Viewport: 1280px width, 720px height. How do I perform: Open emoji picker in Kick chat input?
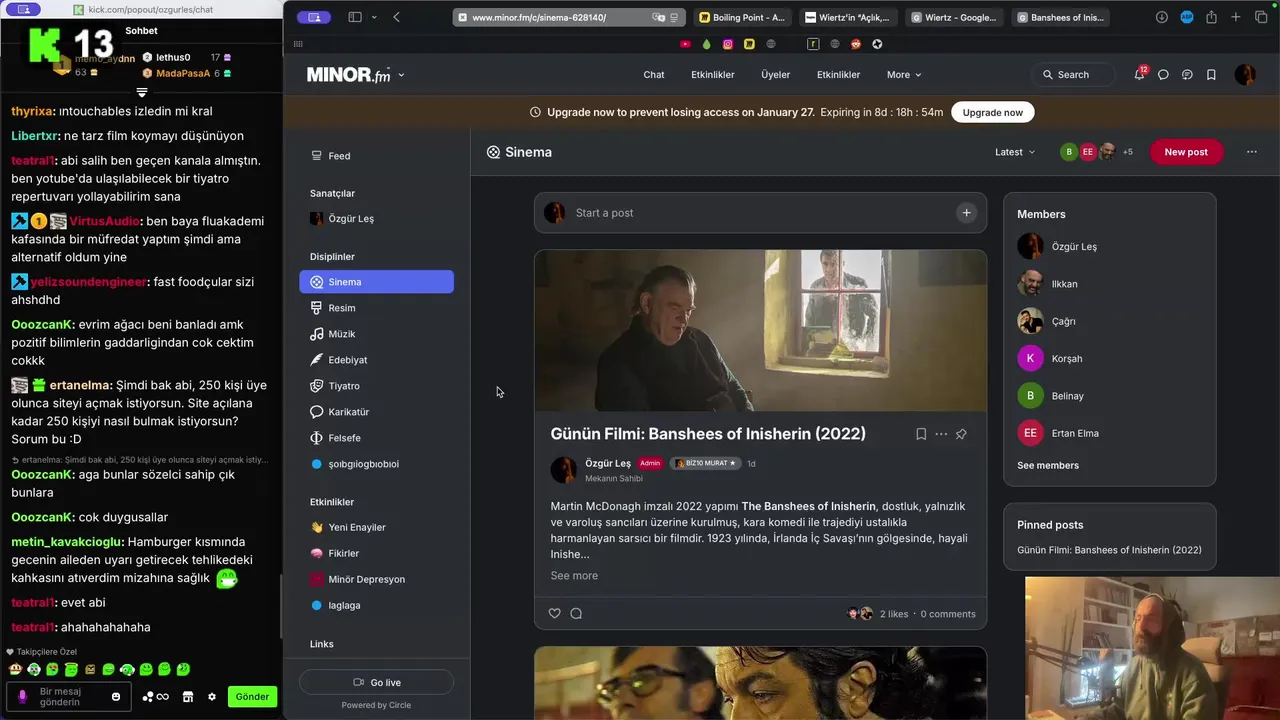click(116, 697)
